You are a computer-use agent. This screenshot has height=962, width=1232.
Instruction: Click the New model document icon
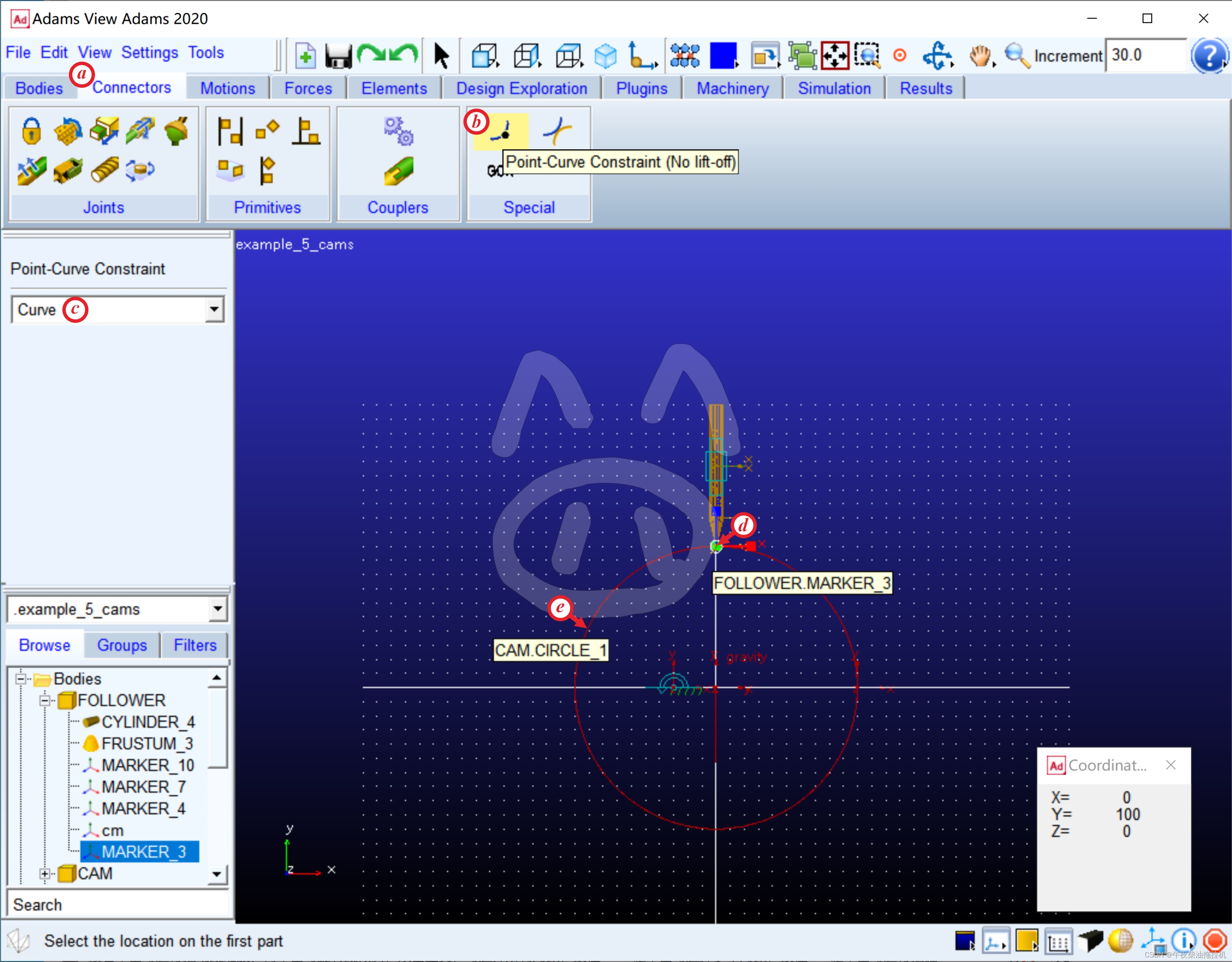point(305,56)
